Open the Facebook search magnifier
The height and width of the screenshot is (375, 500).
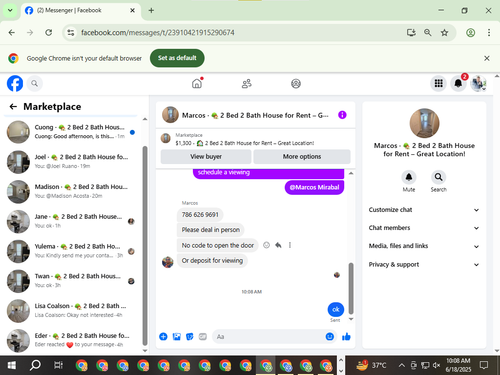click(35, 83)
